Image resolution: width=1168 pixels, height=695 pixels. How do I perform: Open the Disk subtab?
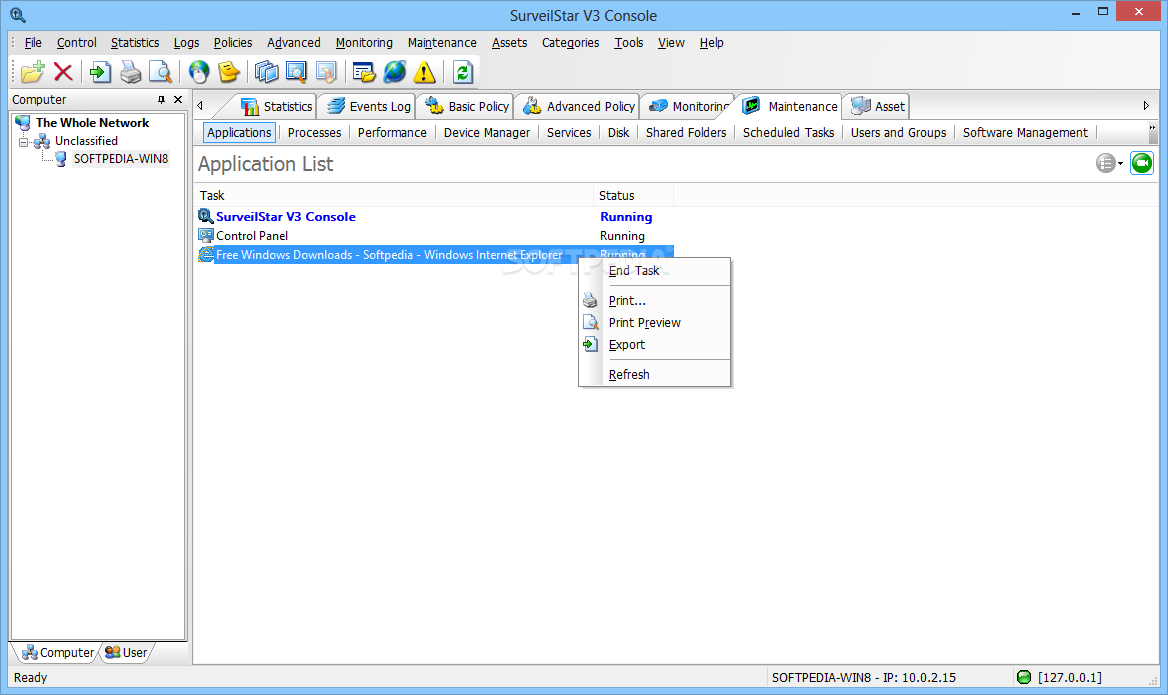[x=618, y=133]
